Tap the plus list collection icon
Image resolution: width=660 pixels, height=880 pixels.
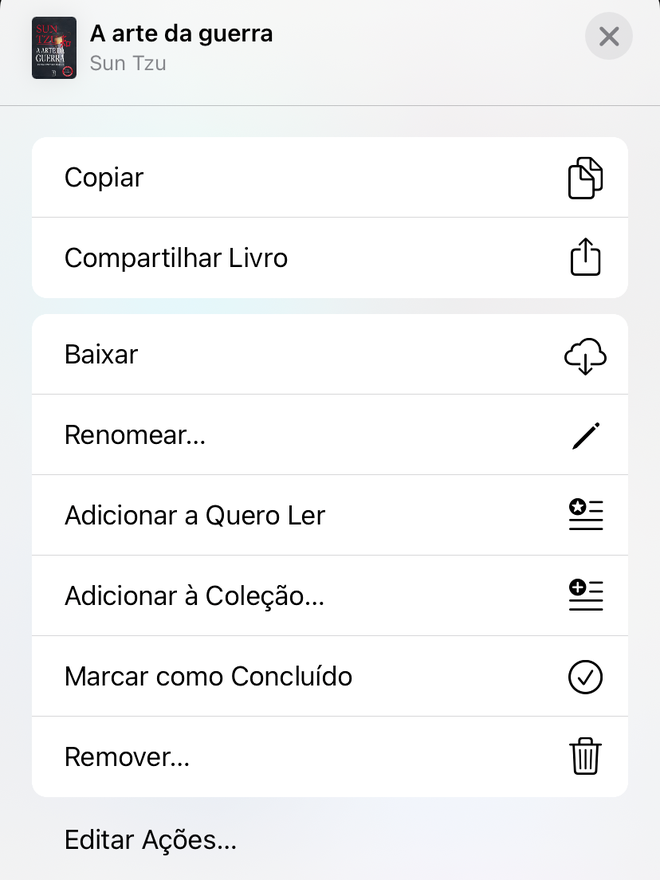(585, 595)
